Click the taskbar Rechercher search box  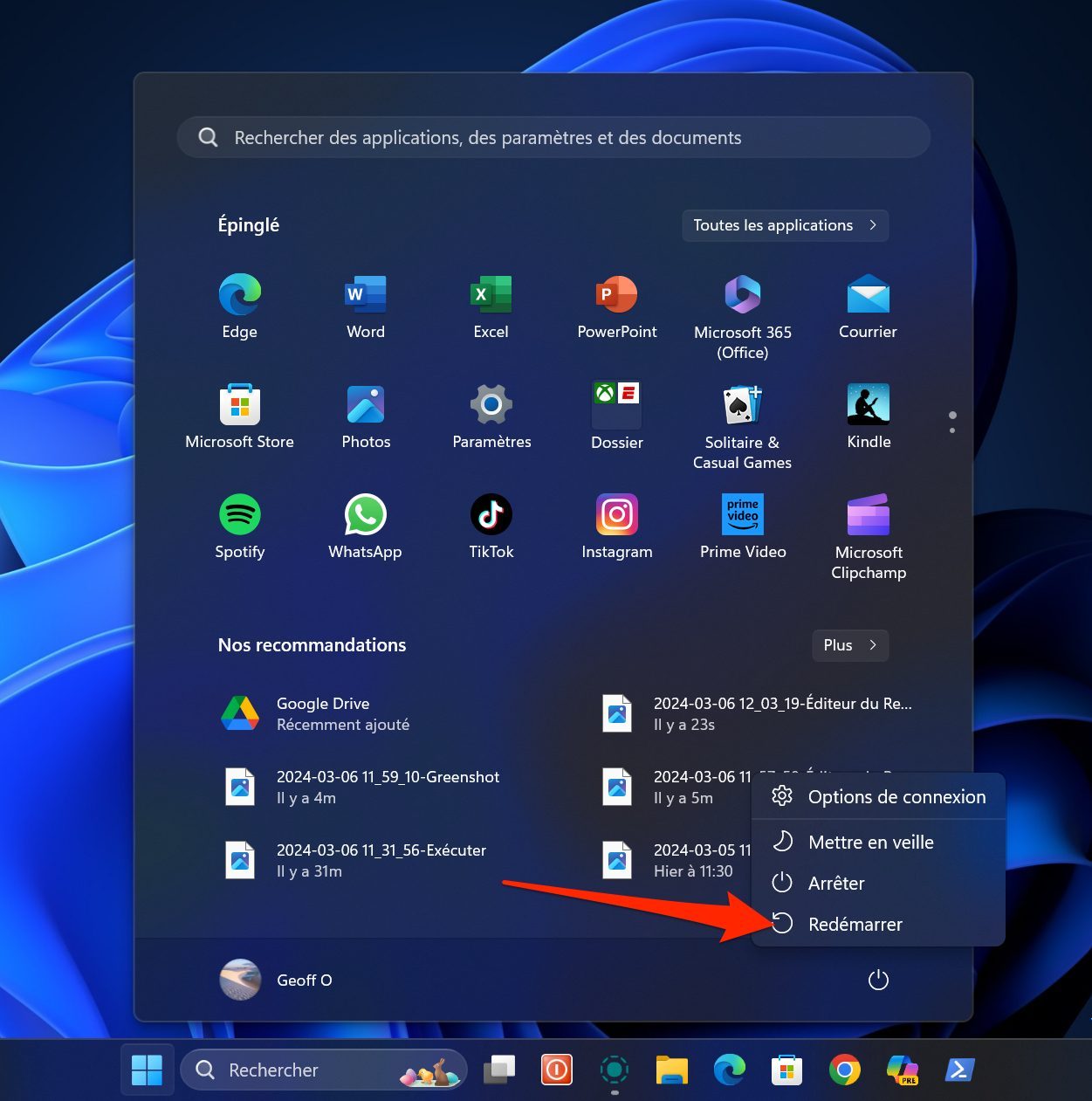[324, 1070]
